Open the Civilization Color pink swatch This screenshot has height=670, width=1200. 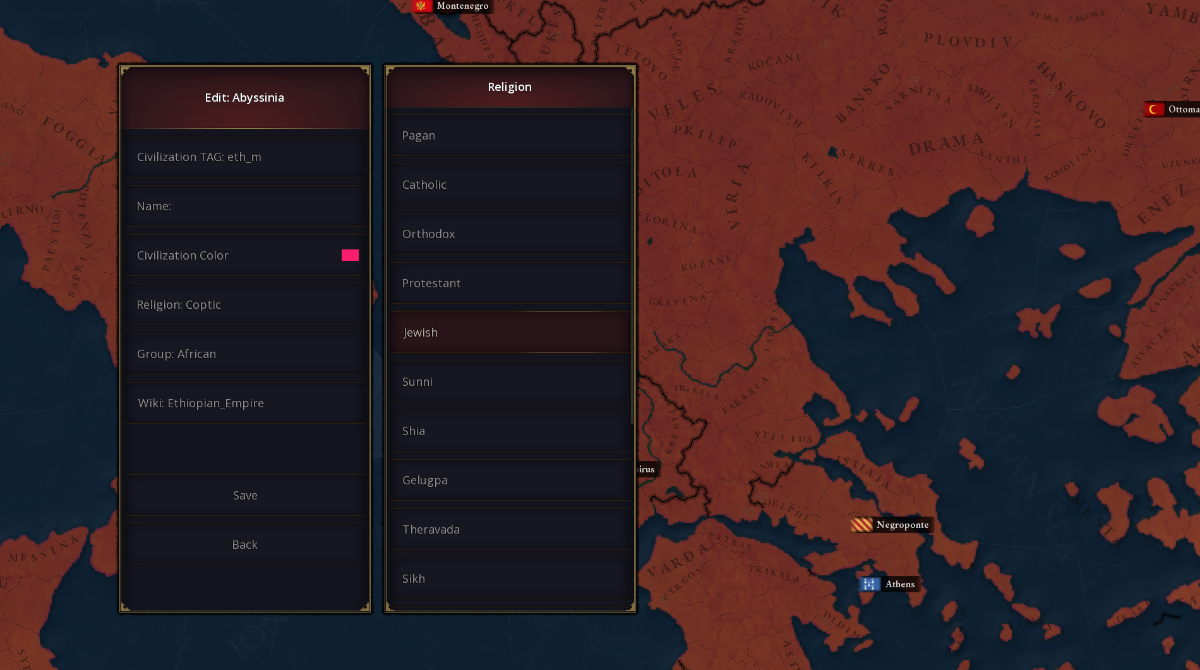[350, 255]
